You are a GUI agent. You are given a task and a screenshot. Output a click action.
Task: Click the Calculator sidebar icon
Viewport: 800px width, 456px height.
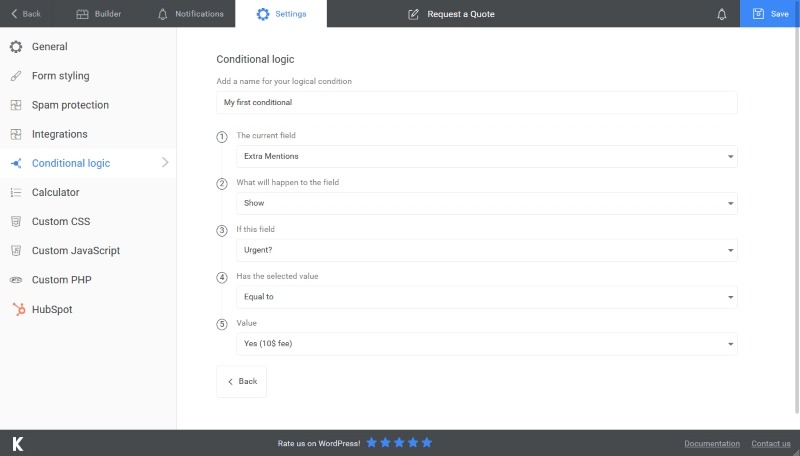click(16, 192)
